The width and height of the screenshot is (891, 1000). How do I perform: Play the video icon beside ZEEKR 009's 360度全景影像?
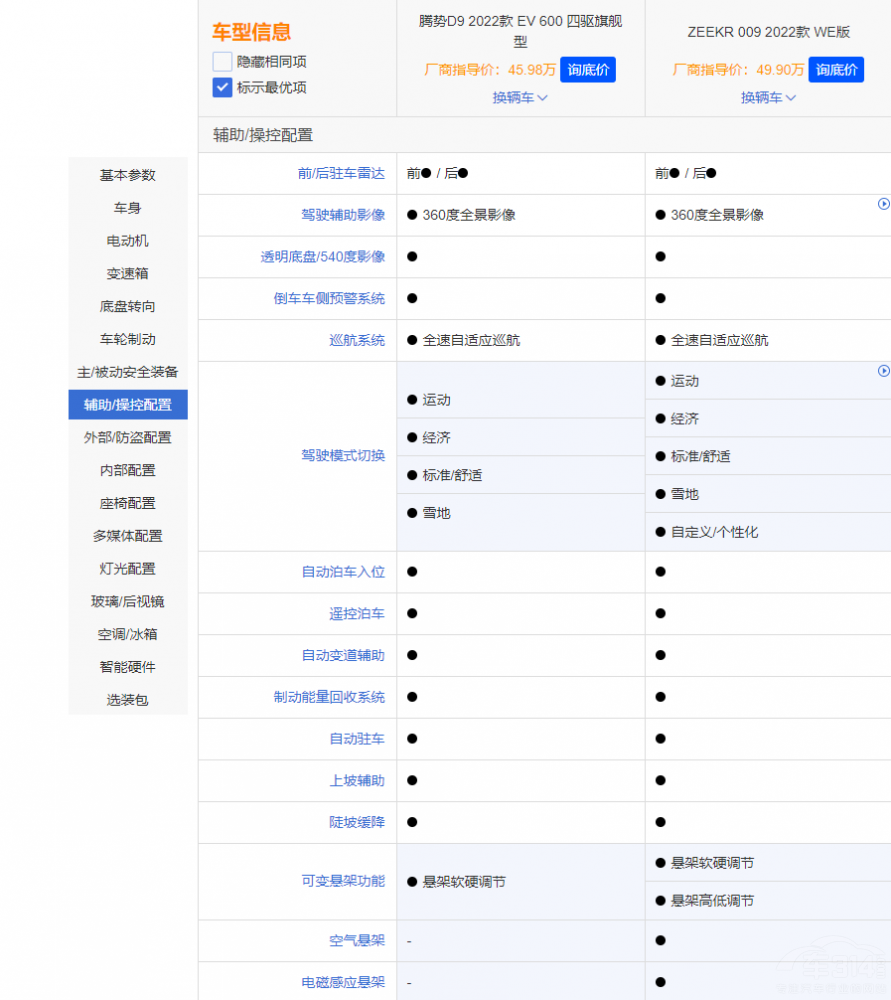pyautogui.click(x=883, y=204)
